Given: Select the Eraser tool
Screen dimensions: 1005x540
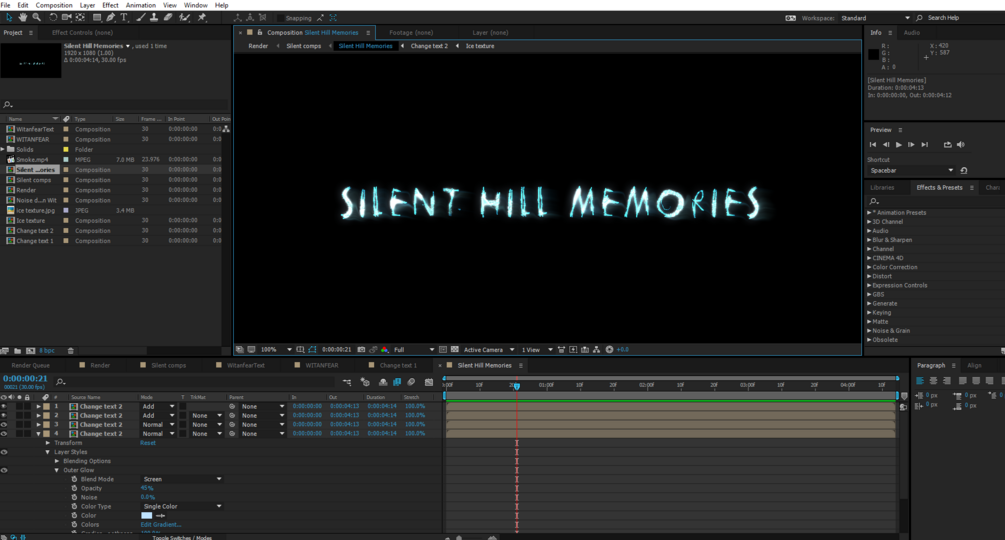Looking at the screenshot, I should click(168, 17).
